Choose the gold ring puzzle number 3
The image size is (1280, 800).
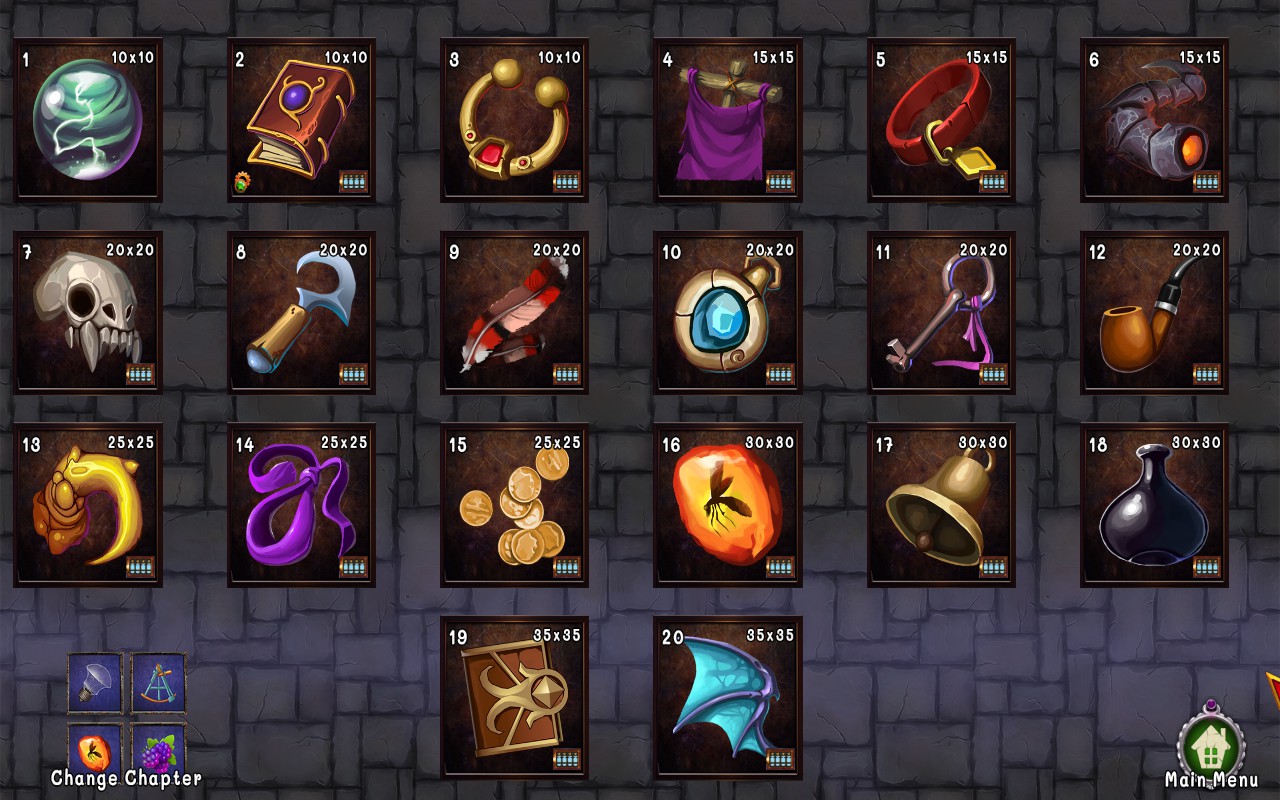514,120
